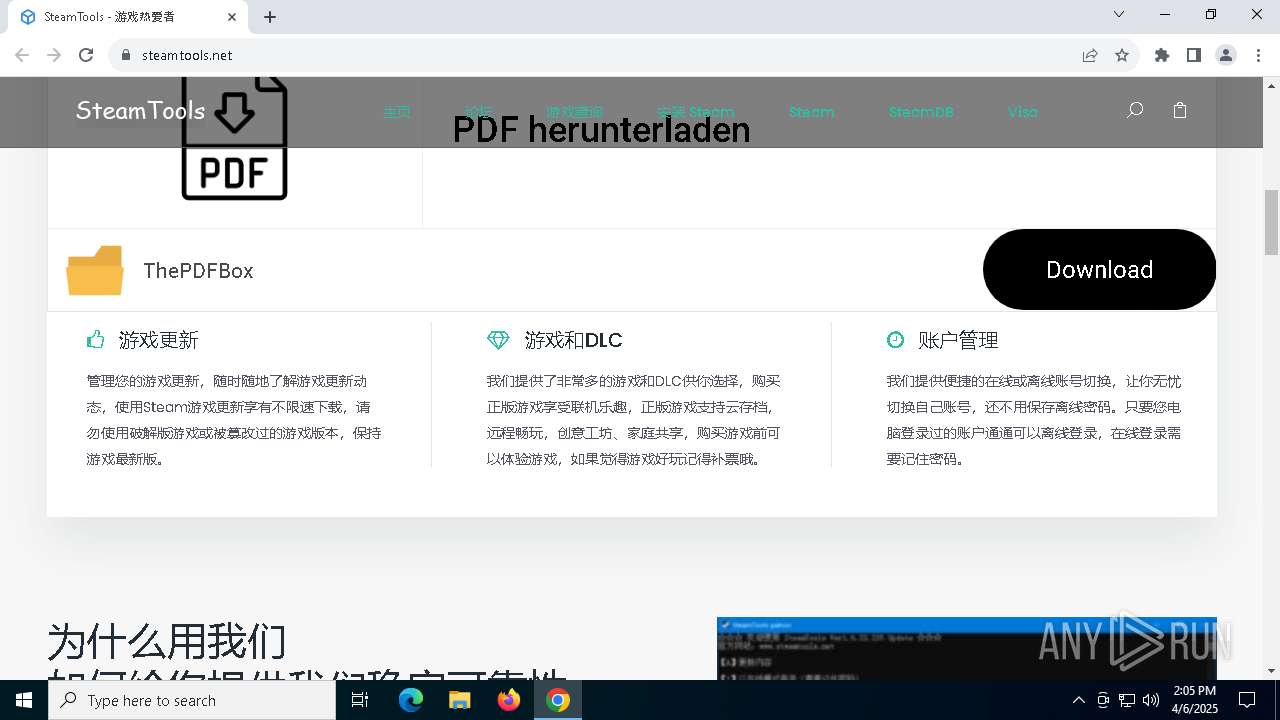Click the ThePDFBox yellow folder icon
This screenshot has width=1280, height=720.
[95, 270]
